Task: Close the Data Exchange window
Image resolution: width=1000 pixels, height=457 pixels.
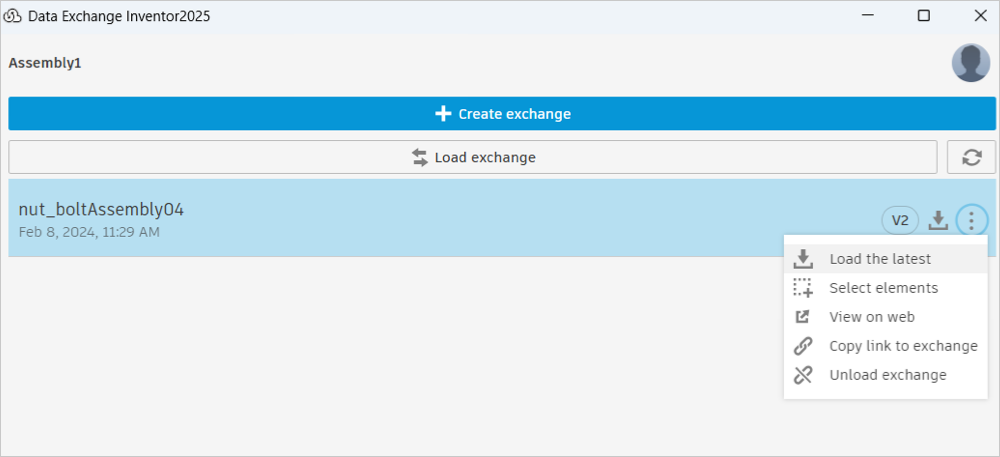Action: coord(981,16)
